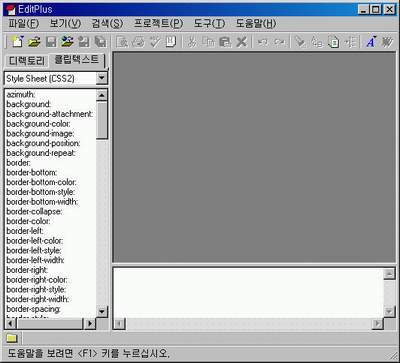Click the Undo arrow icon

coord(263,42)
